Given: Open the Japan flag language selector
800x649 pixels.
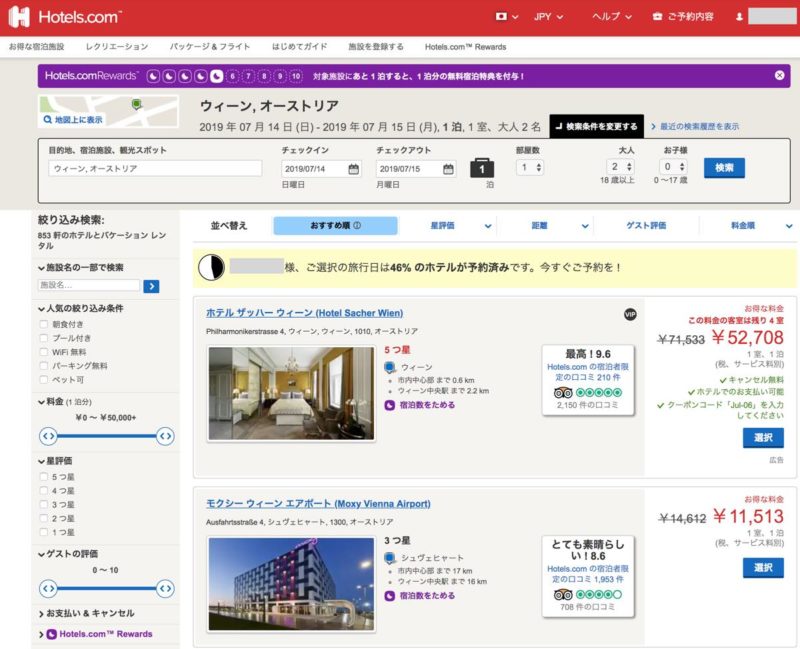Looking at the screenshot, I should coord(507,17).
